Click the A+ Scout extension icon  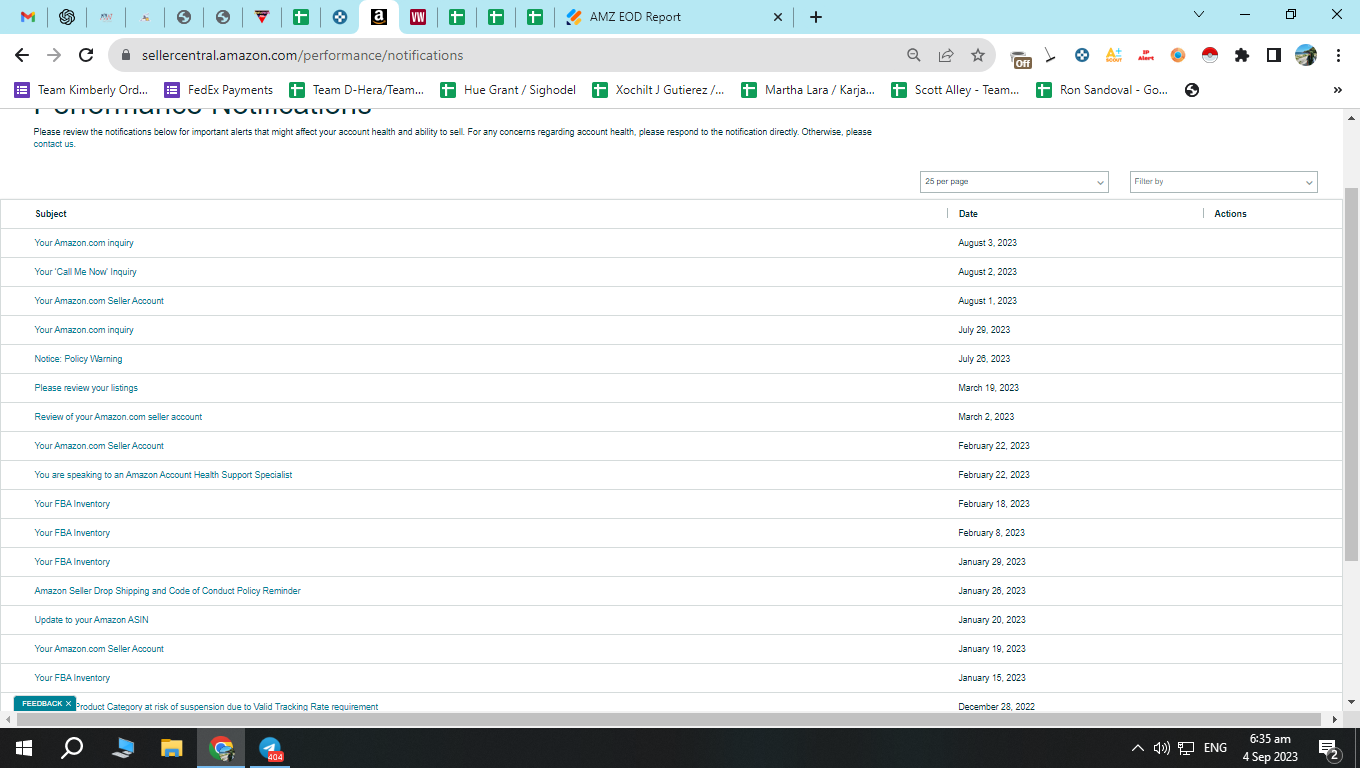tap(1114, 56)
